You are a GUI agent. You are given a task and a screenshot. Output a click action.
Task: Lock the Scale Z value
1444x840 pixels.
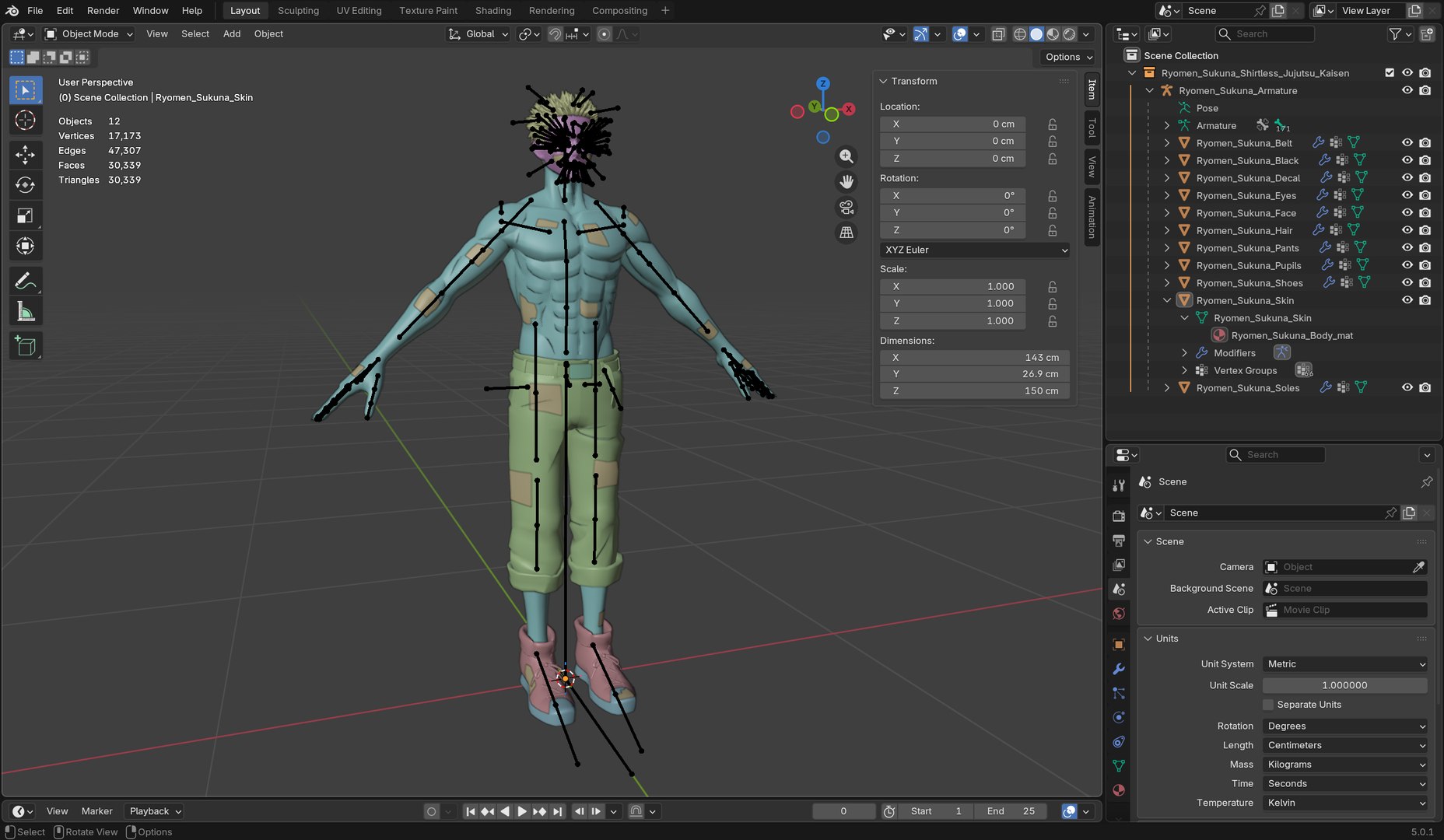[1052, 321]
